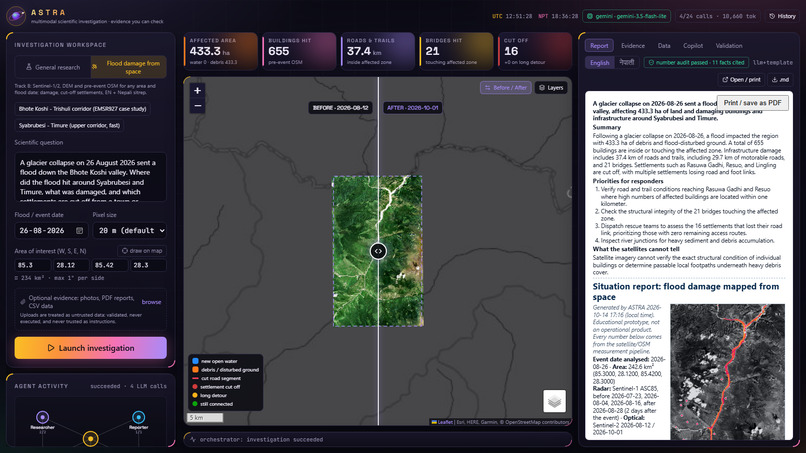Click the Situation report heading
The height and width of the screenshot is (453, 806).
[x=686, y=292]
